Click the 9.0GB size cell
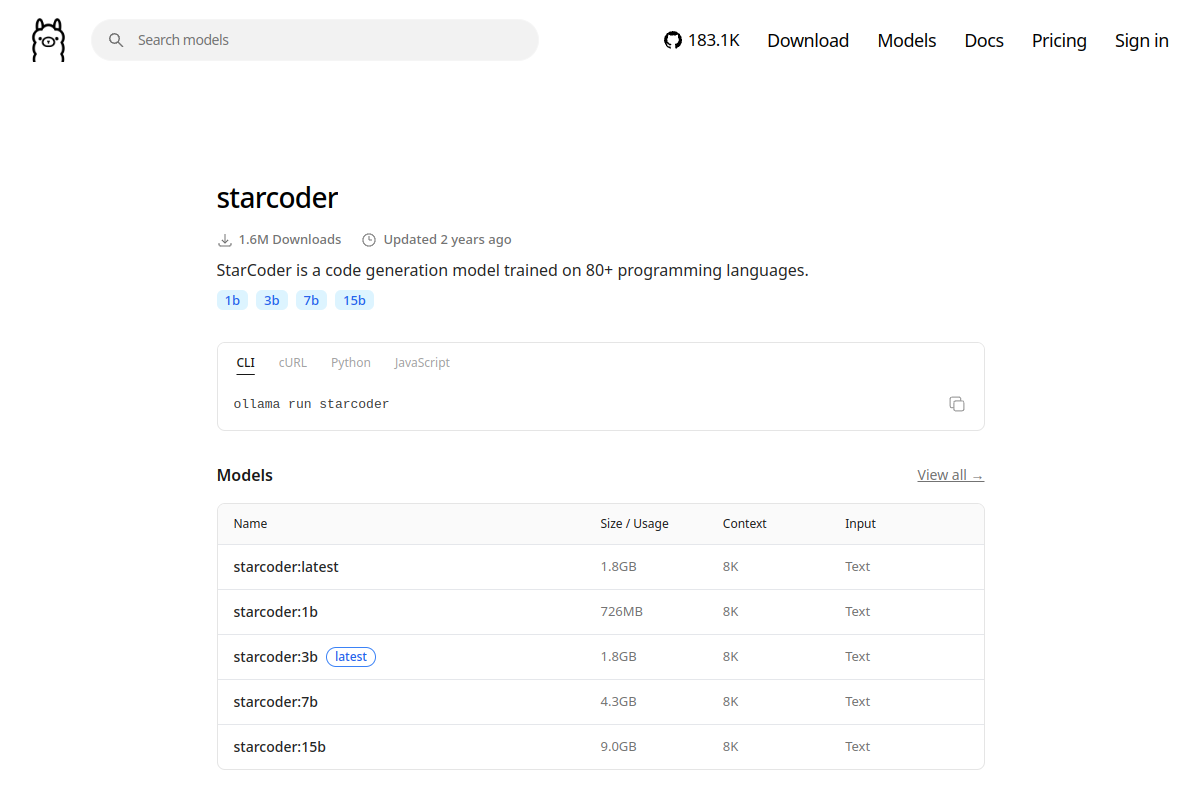 (x=618, y=747)
